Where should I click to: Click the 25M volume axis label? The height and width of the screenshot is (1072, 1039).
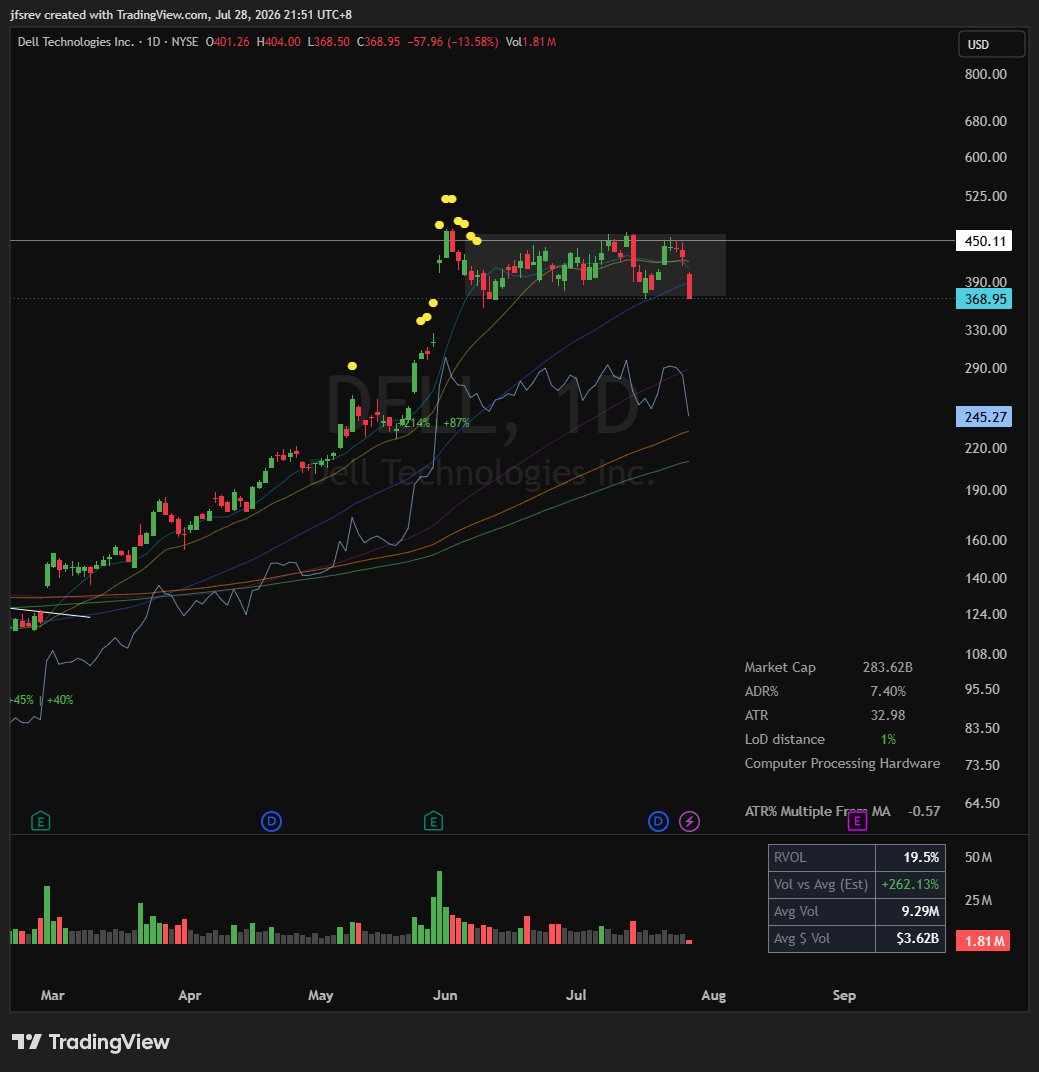pos(978,900)
